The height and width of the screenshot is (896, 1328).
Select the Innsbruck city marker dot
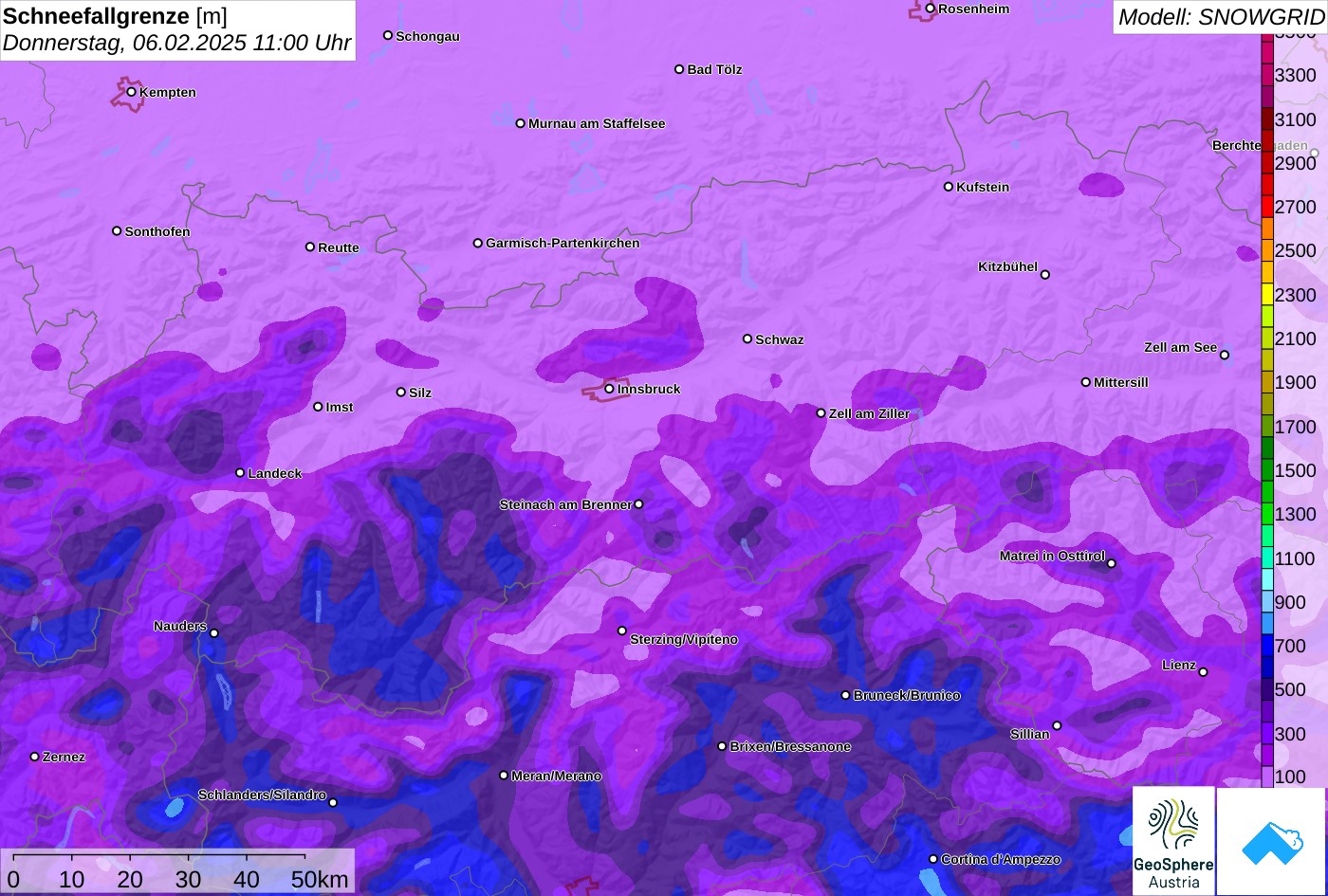tap(609, 389)
